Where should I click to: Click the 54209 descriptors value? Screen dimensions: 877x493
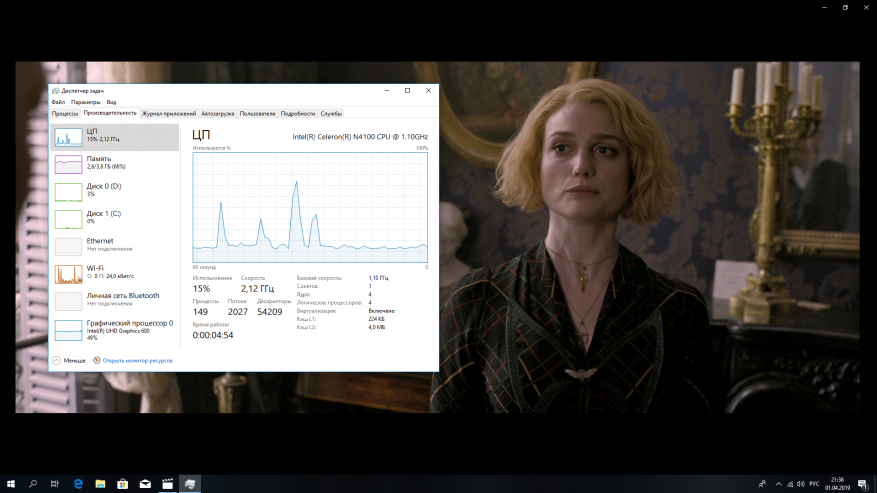[x=270, y=312]
